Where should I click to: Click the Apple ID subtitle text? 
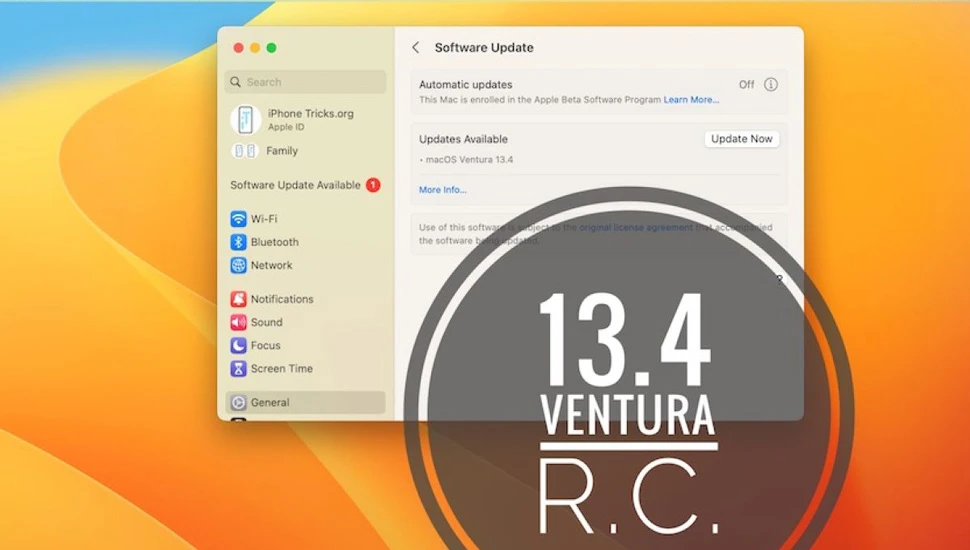click(x=286, y=127)
